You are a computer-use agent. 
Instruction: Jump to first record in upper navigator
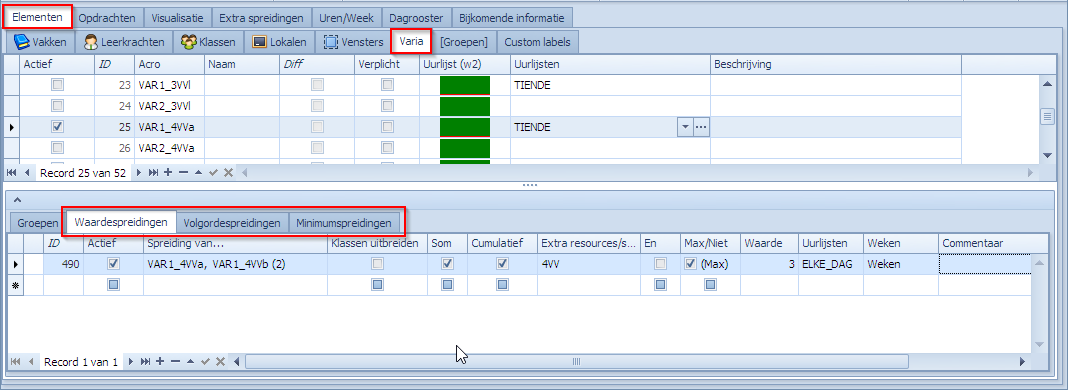pos(12,173)
